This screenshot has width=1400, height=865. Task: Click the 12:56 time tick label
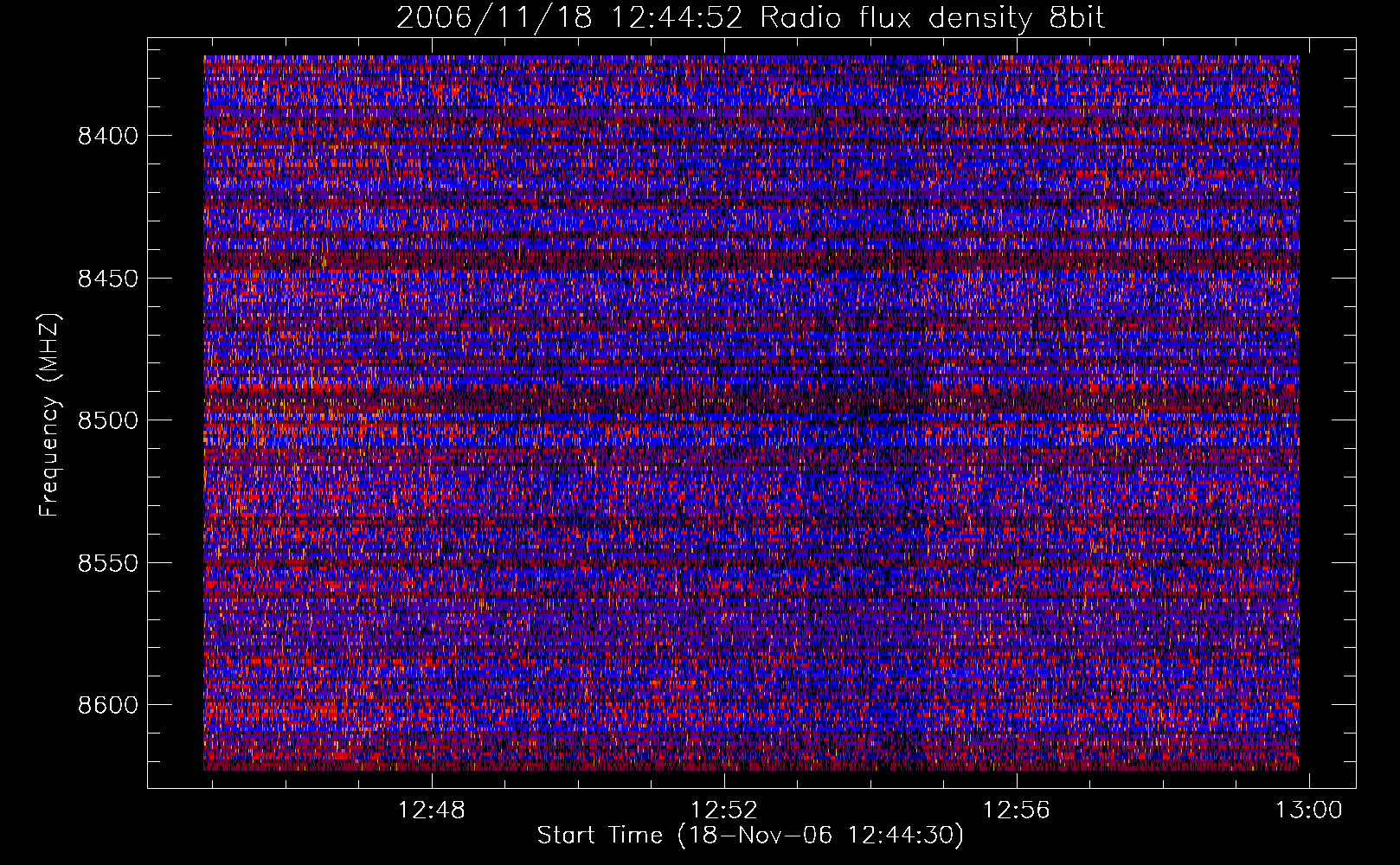[x=1017, y=810]
